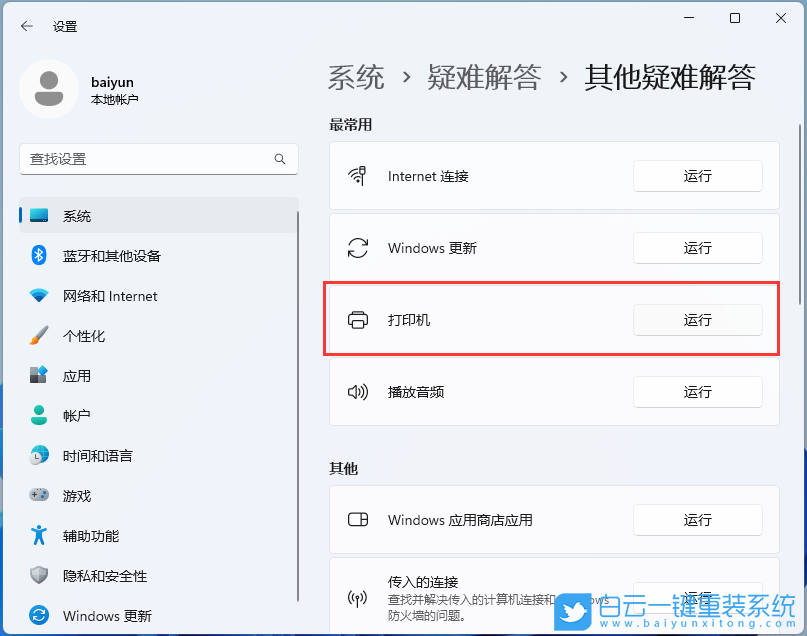Click inside the 查找设置 search box
This screenshot has height=636, width=807.
pos(158,159)
